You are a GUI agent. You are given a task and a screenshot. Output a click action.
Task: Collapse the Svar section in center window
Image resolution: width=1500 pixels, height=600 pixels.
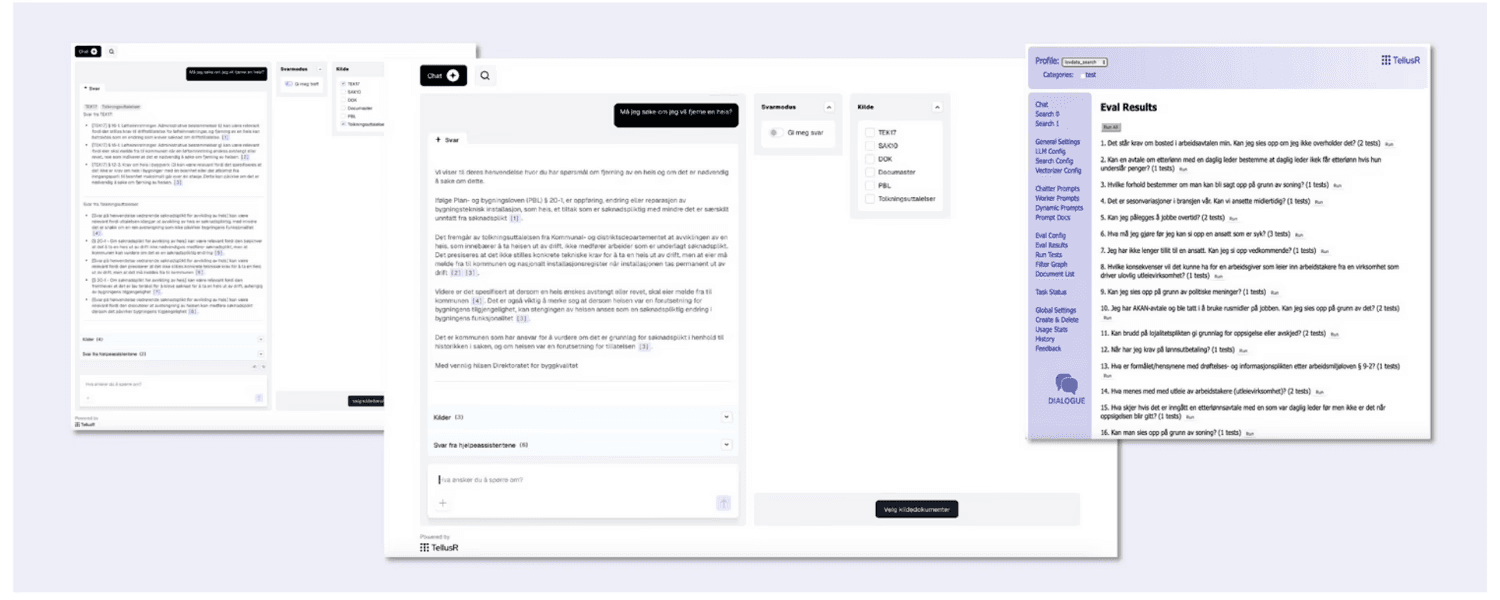[x=447, y=140]
